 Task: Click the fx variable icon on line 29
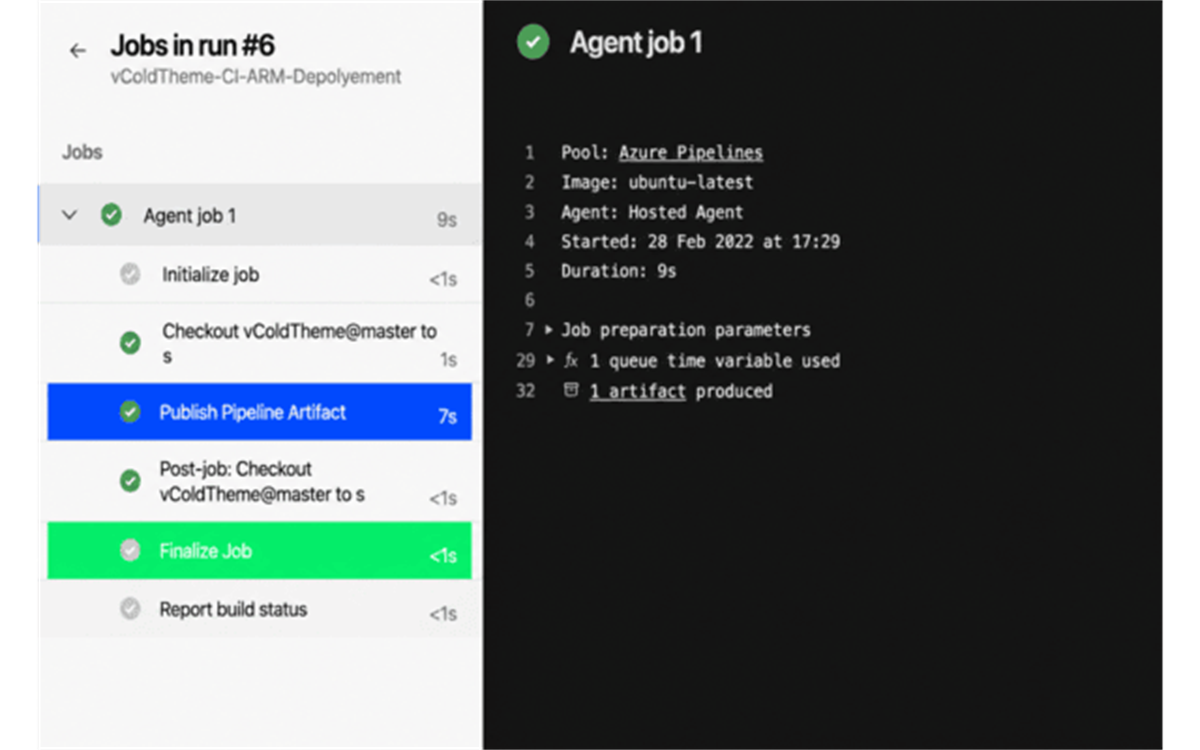571,360
